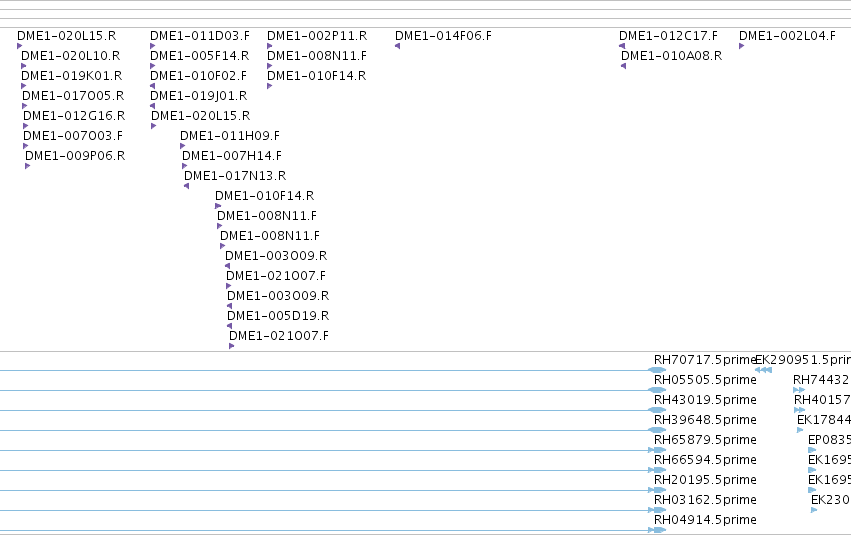
Task: Pick the blue arrow marker under EK17844
Action: [x=800, y=430]
